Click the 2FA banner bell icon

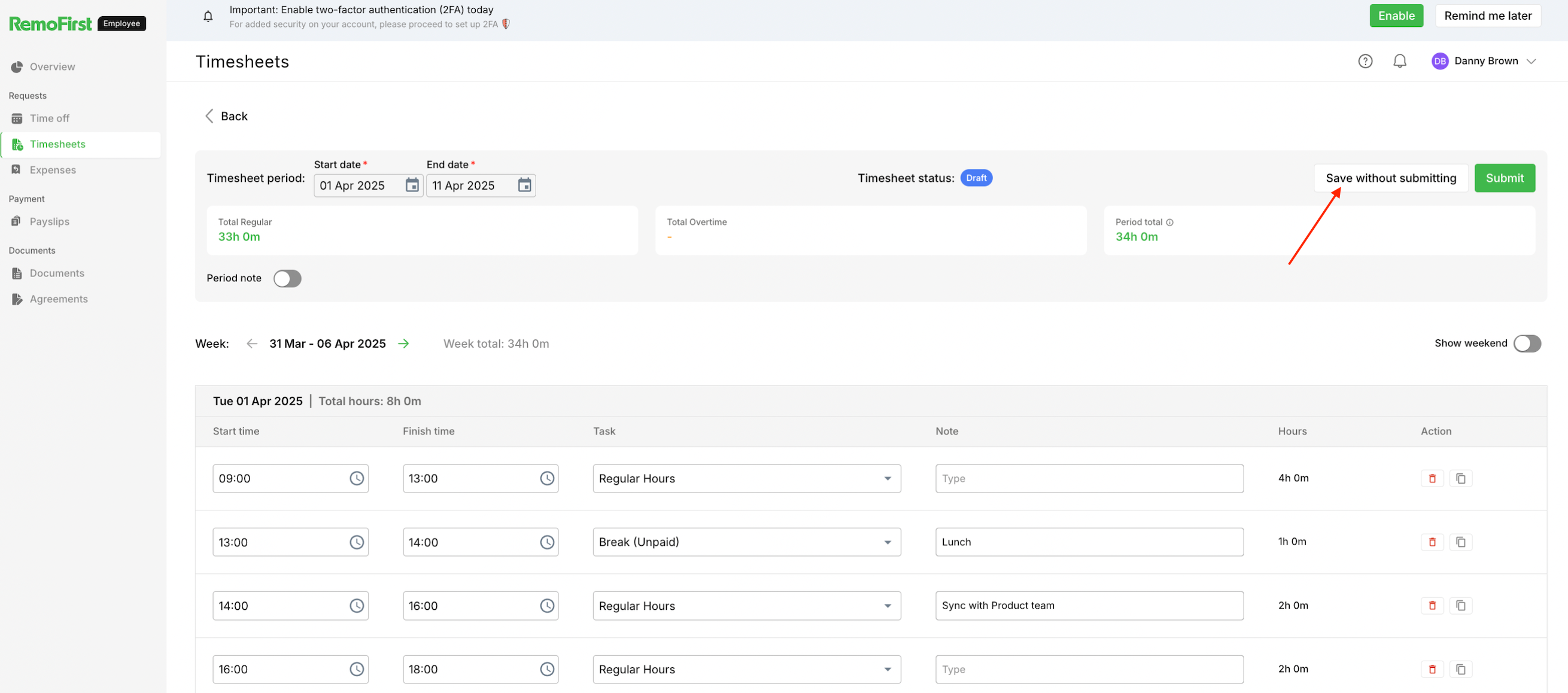point(208,16)
